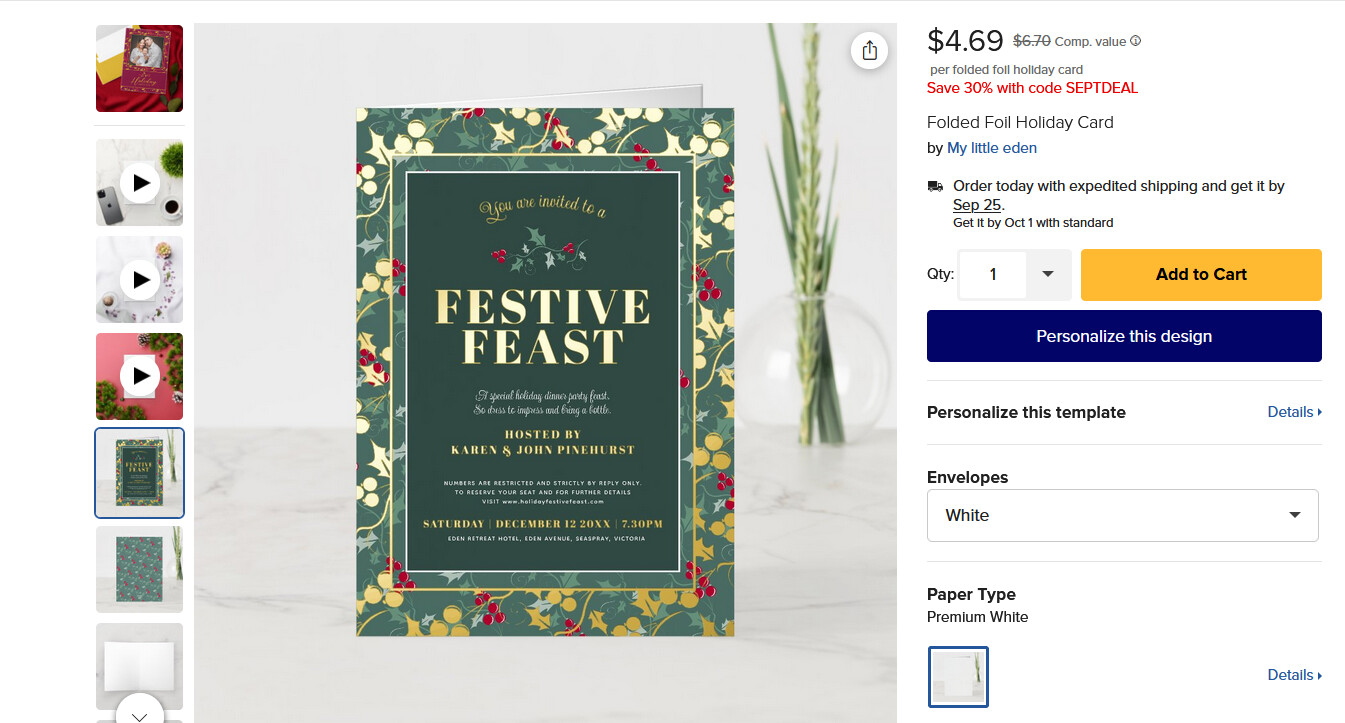This screenshot has height=723, width=1345.
Task: Play the first product video thumbnail
Action: (140, 183)
